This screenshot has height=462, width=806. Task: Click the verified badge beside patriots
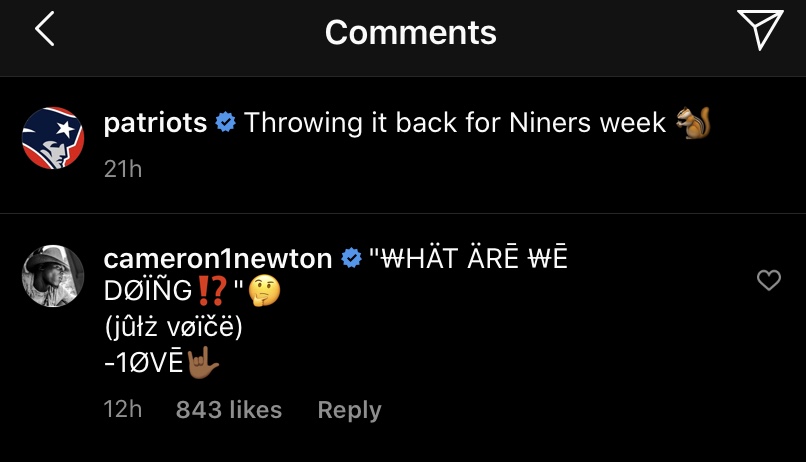226,124
